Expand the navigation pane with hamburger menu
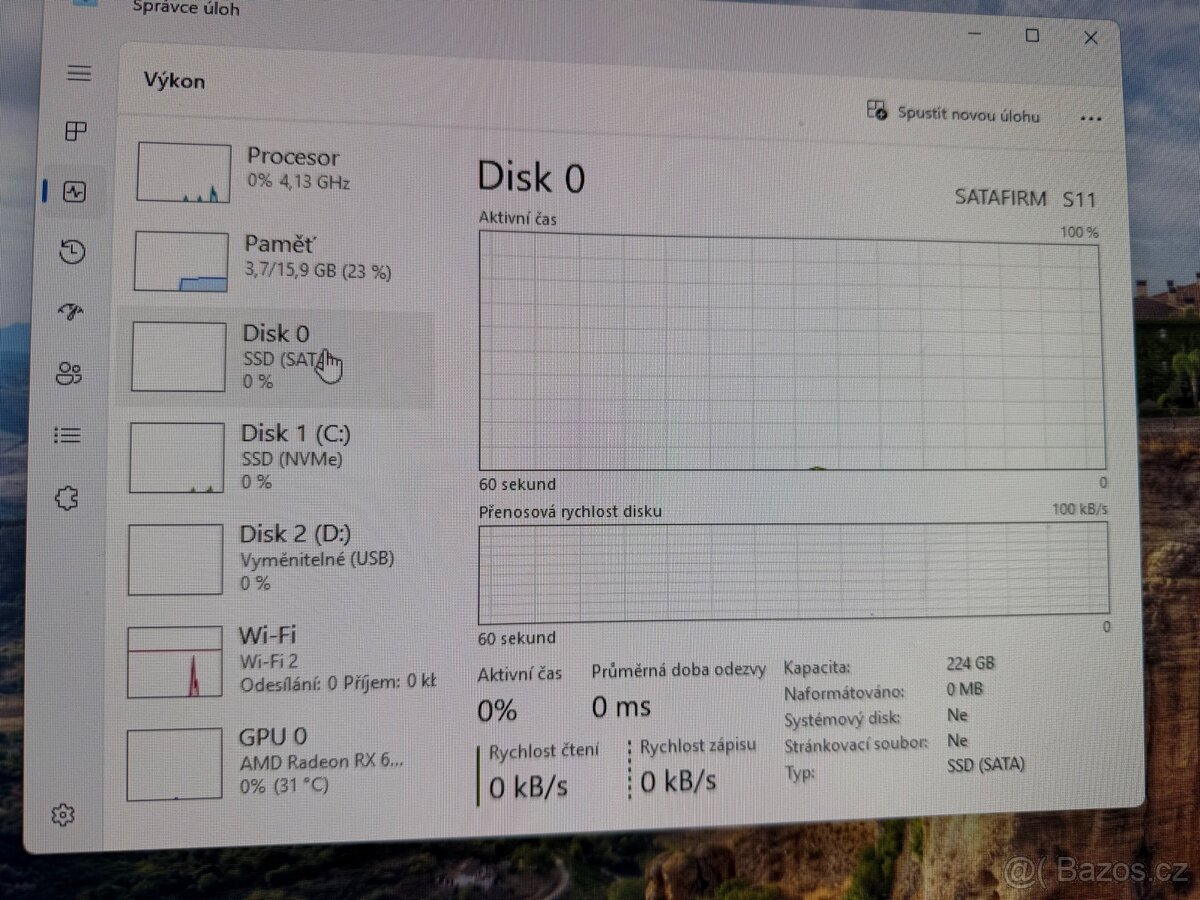Image resolution: width=1200 pixels, height=900 pixels. (79, 72)
